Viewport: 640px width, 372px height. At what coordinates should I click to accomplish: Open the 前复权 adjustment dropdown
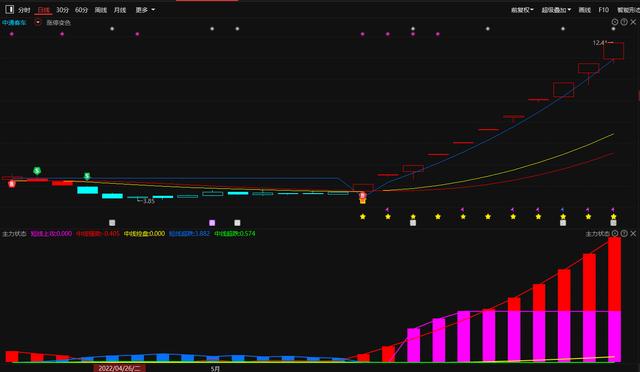[x=522, y=10]
